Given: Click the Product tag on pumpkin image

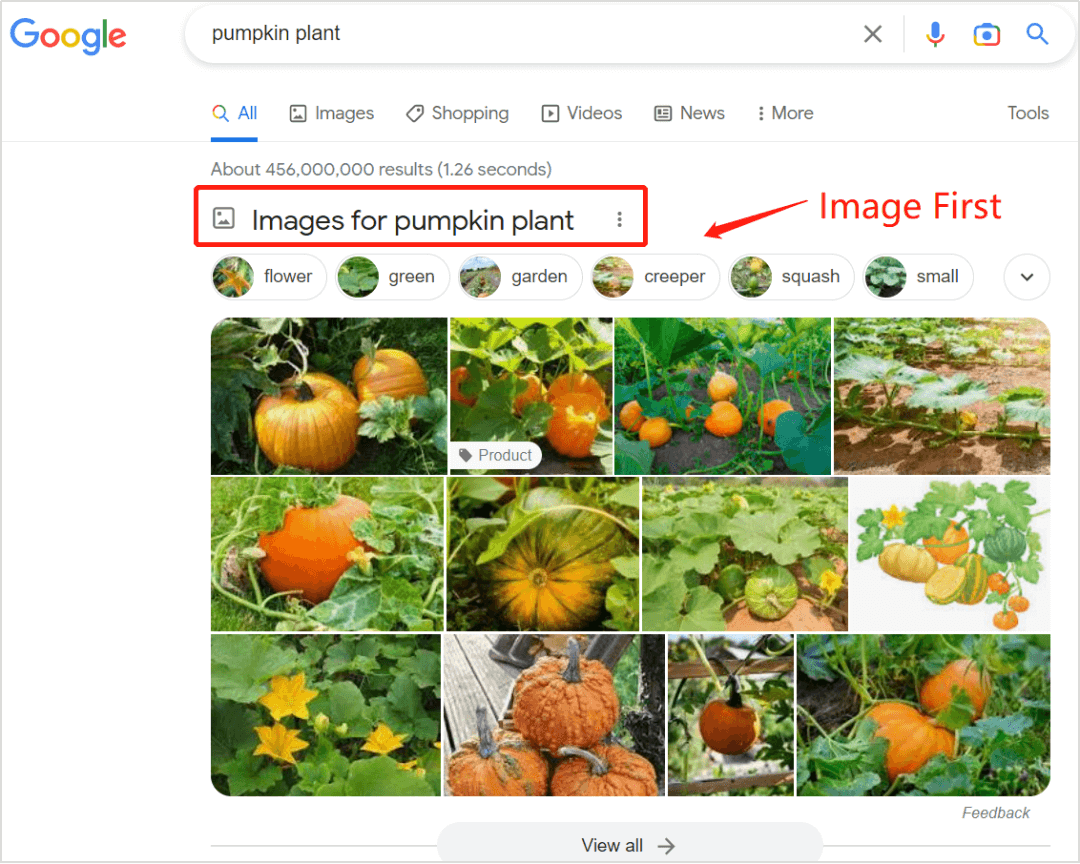Looking at the screenshot, I should pyautogui.click(x=495, y=455).
